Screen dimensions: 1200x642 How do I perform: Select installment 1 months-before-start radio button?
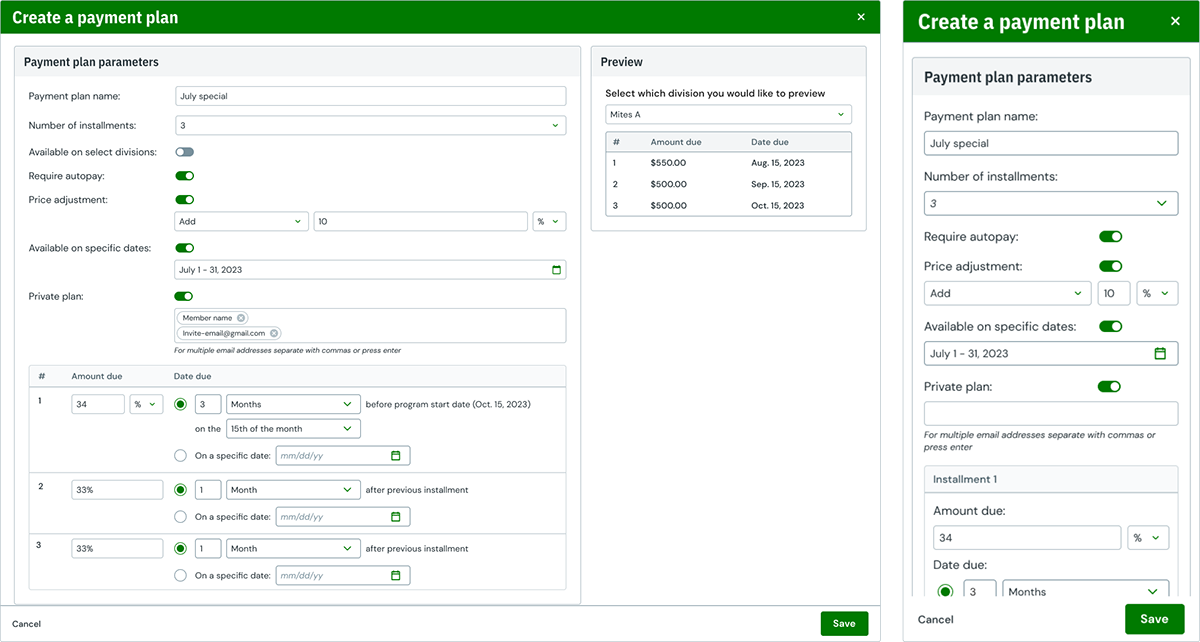click(x=181, y=404)
